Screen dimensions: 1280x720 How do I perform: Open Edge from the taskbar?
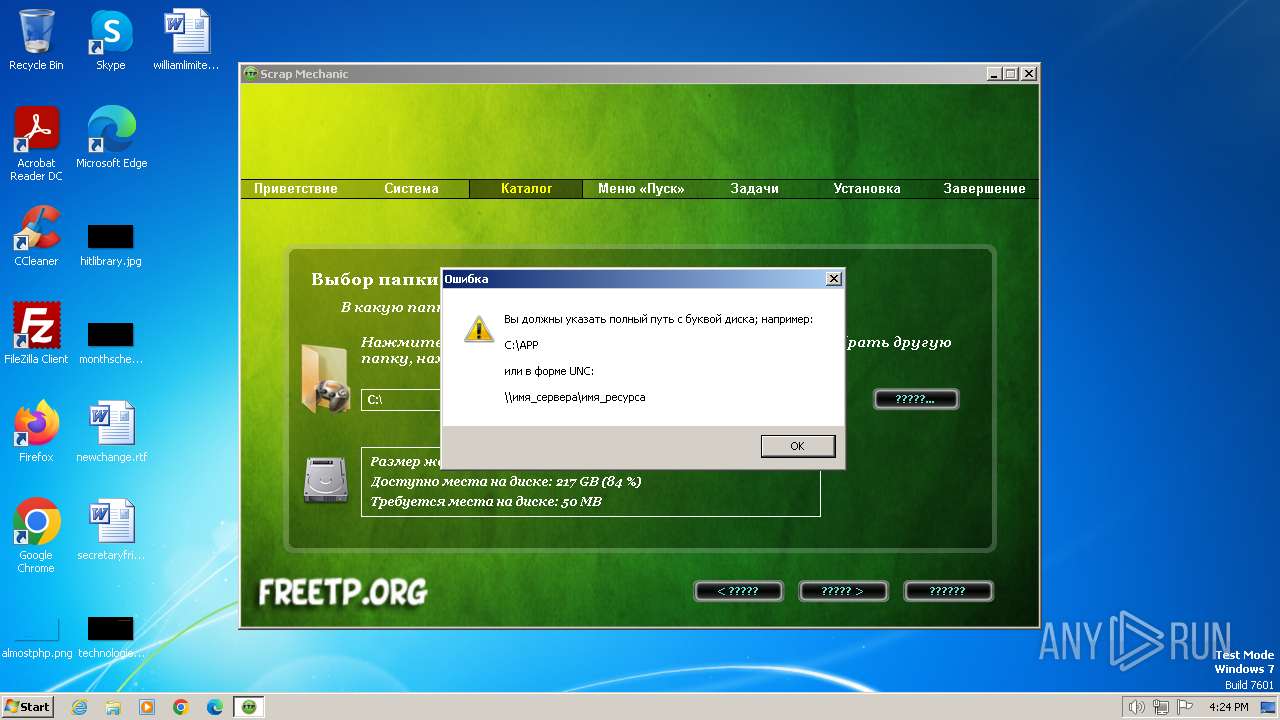214,706
